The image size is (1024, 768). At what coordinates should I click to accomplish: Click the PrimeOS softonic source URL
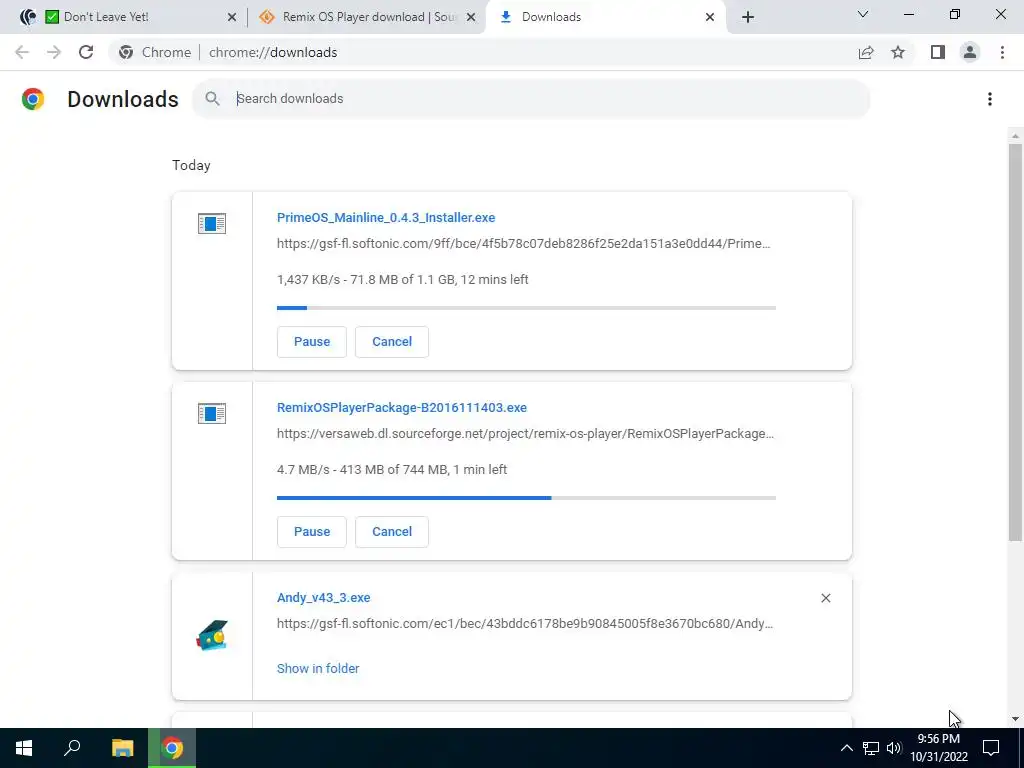pos(524,244)
